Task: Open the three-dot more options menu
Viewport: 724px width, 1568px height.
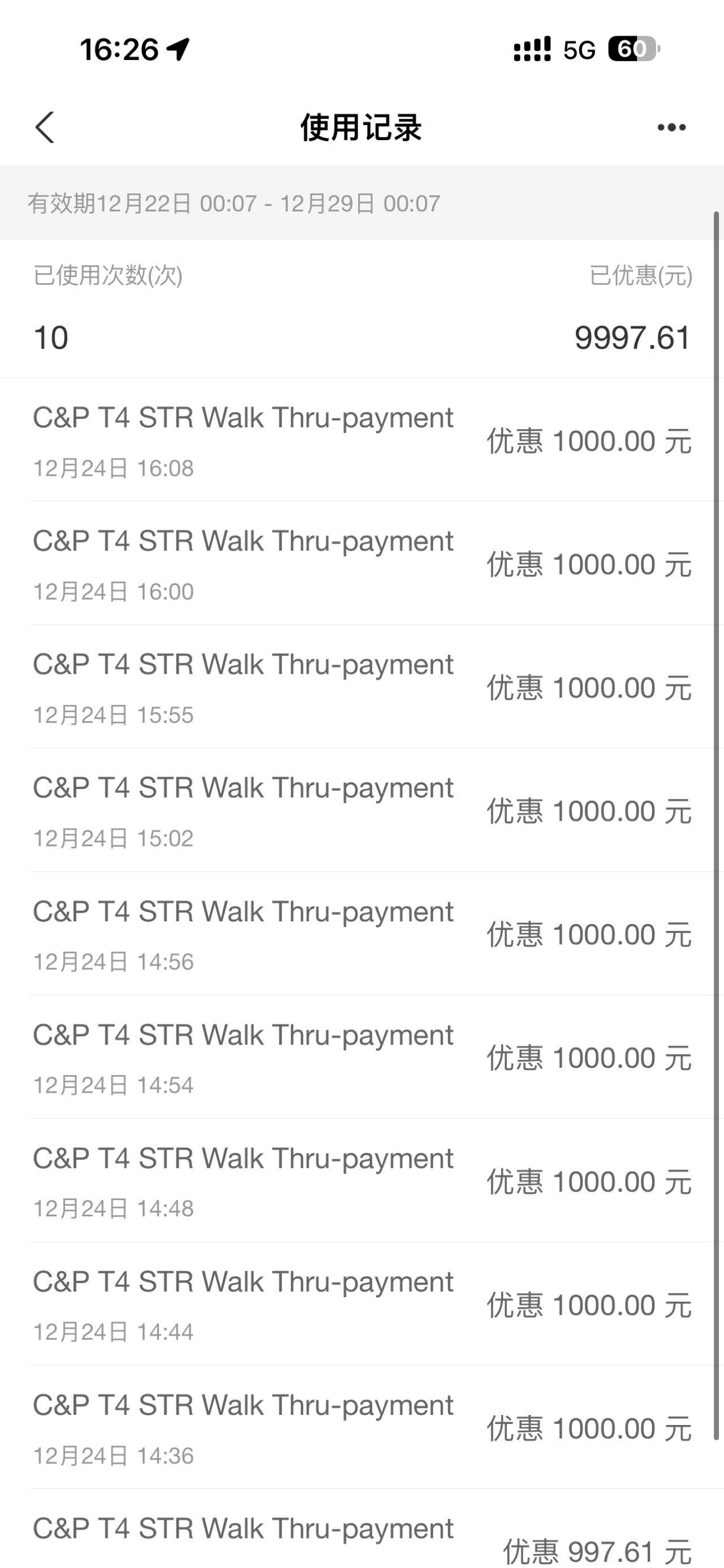Action: pyautogui.click(x=671, y=127)
